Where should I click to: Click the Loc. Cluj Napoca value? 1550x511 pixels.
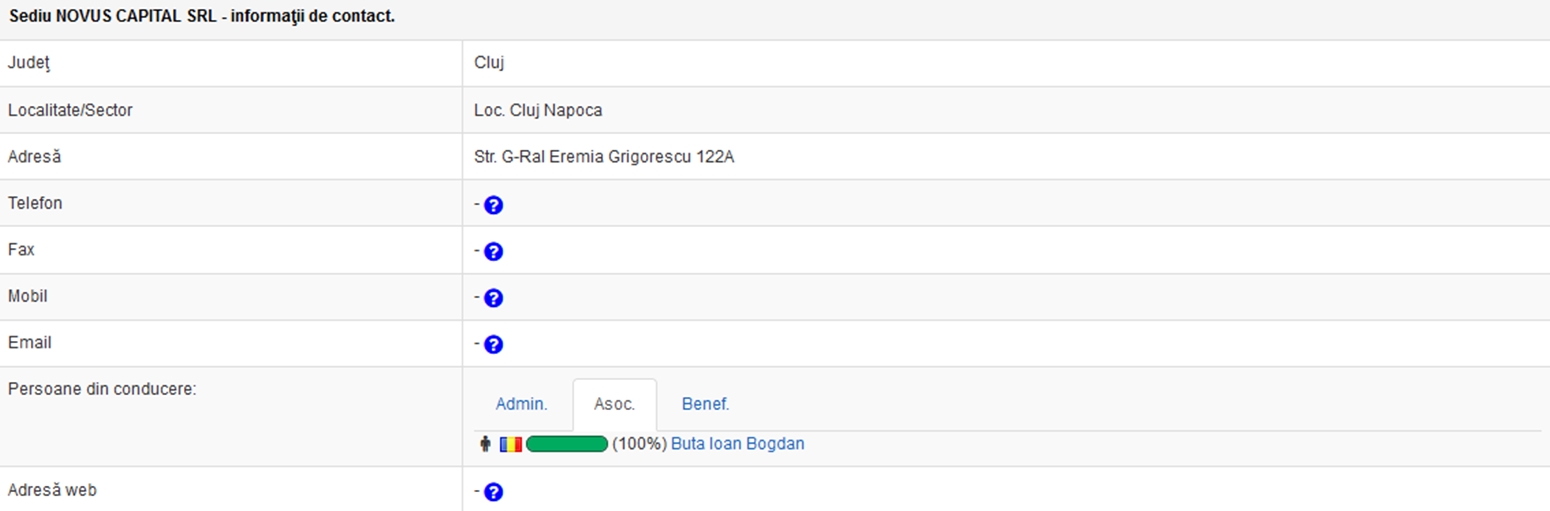(x=538, y=110)
